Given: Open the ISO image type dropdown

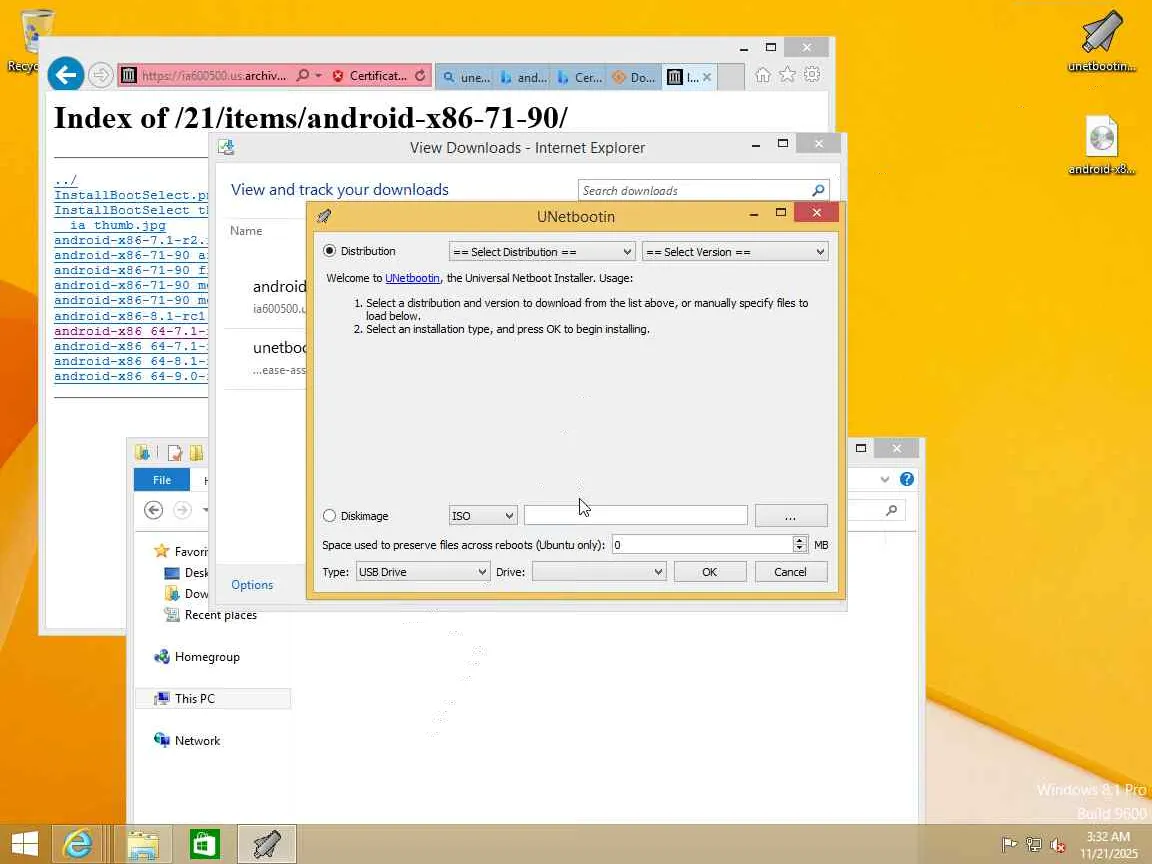Looking at the screenshot, I should (483, 516).
